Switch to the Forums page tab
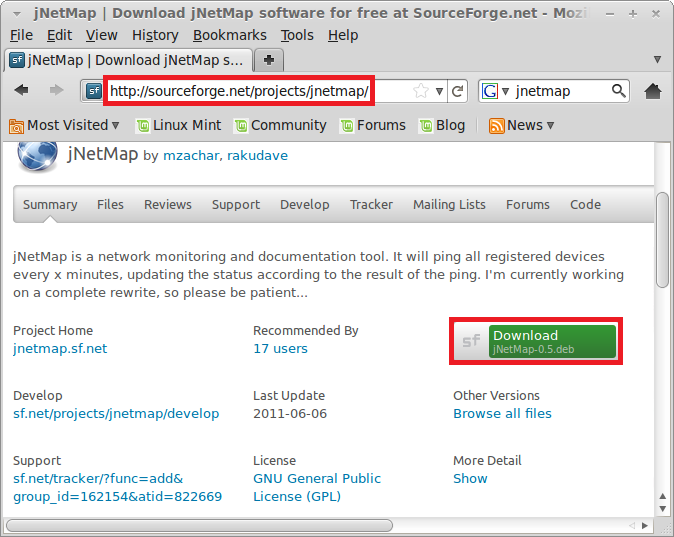 (x=527, y=205)
